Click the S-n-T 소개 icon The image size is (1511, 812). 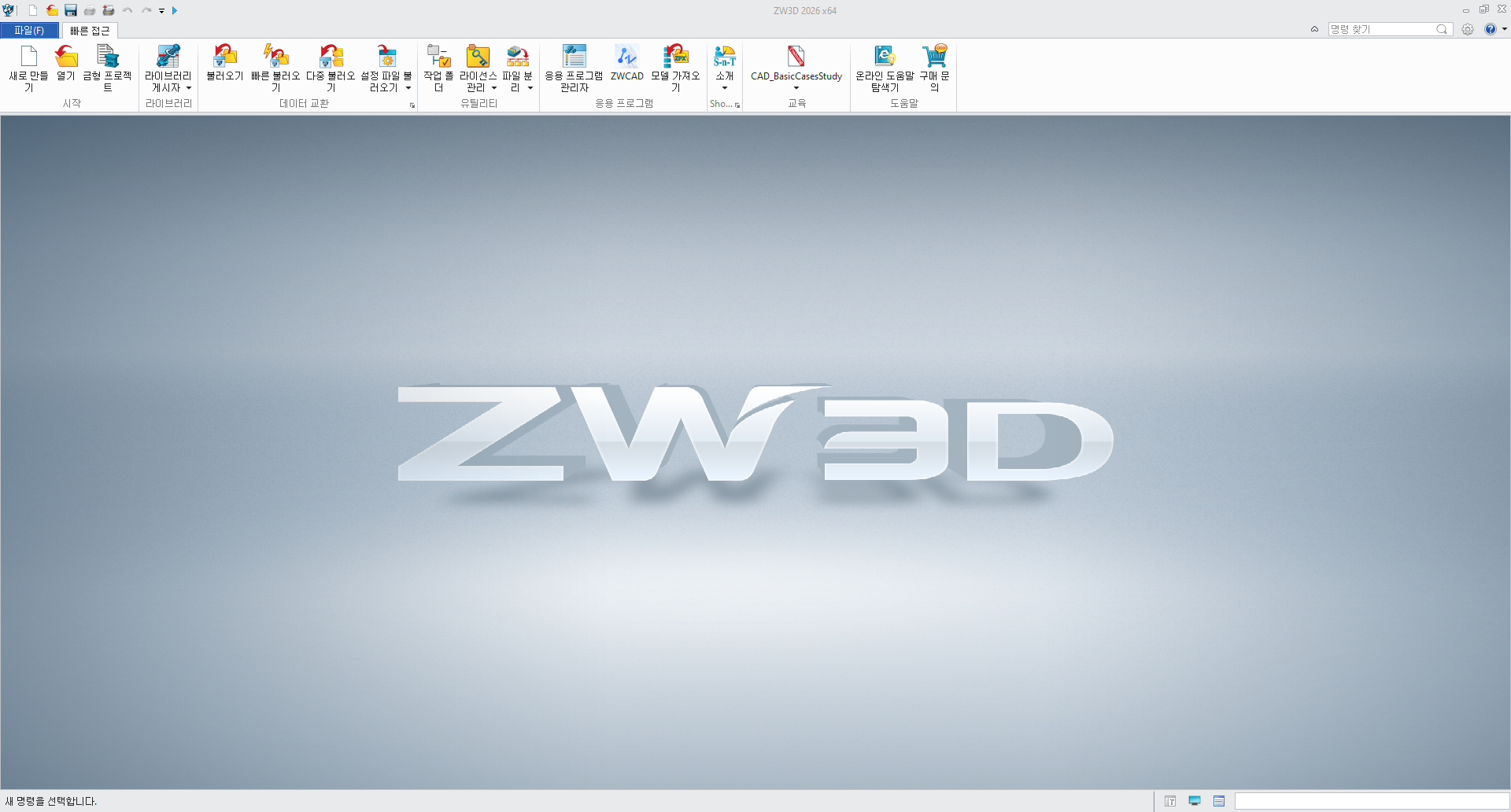[724, 56]
